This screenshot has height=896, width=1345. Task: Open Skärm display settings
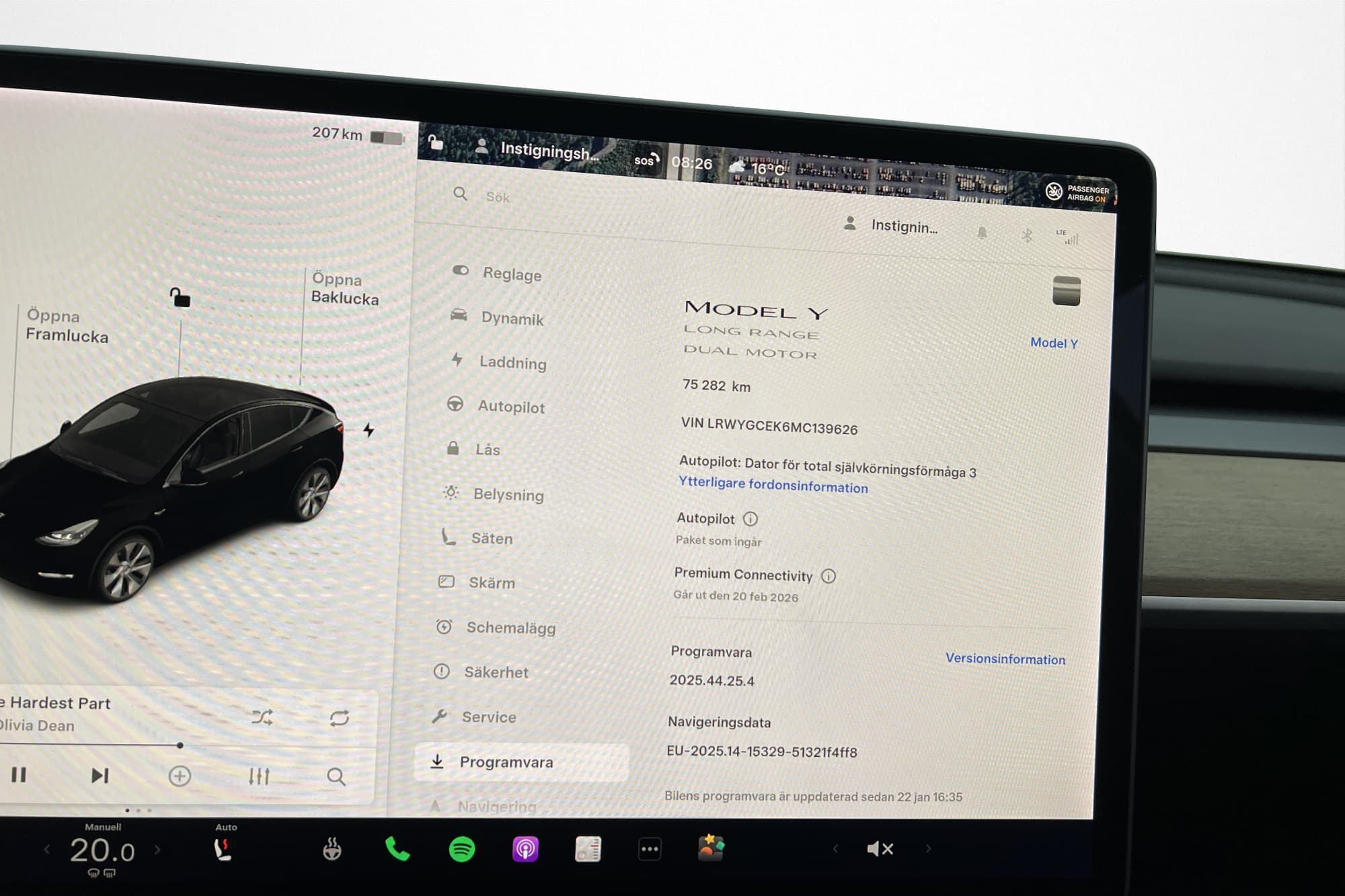coord(477,582)
